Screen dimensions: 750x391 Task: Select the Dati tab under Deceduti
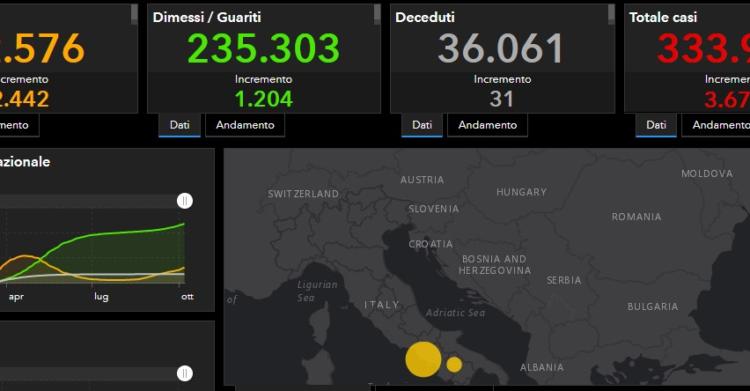point(422,125)
